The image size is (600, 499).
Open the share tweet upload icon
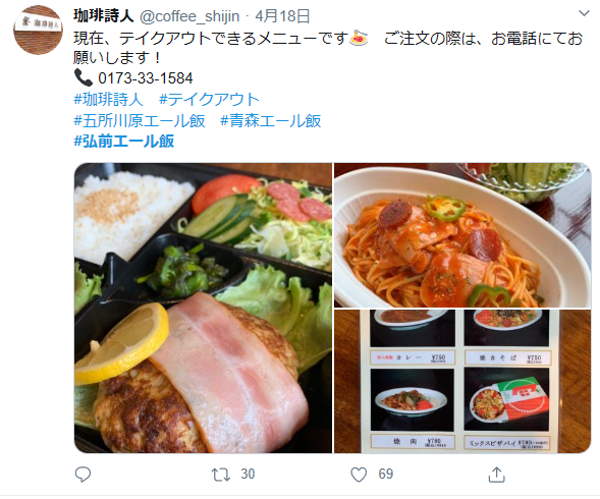point(497,475)
